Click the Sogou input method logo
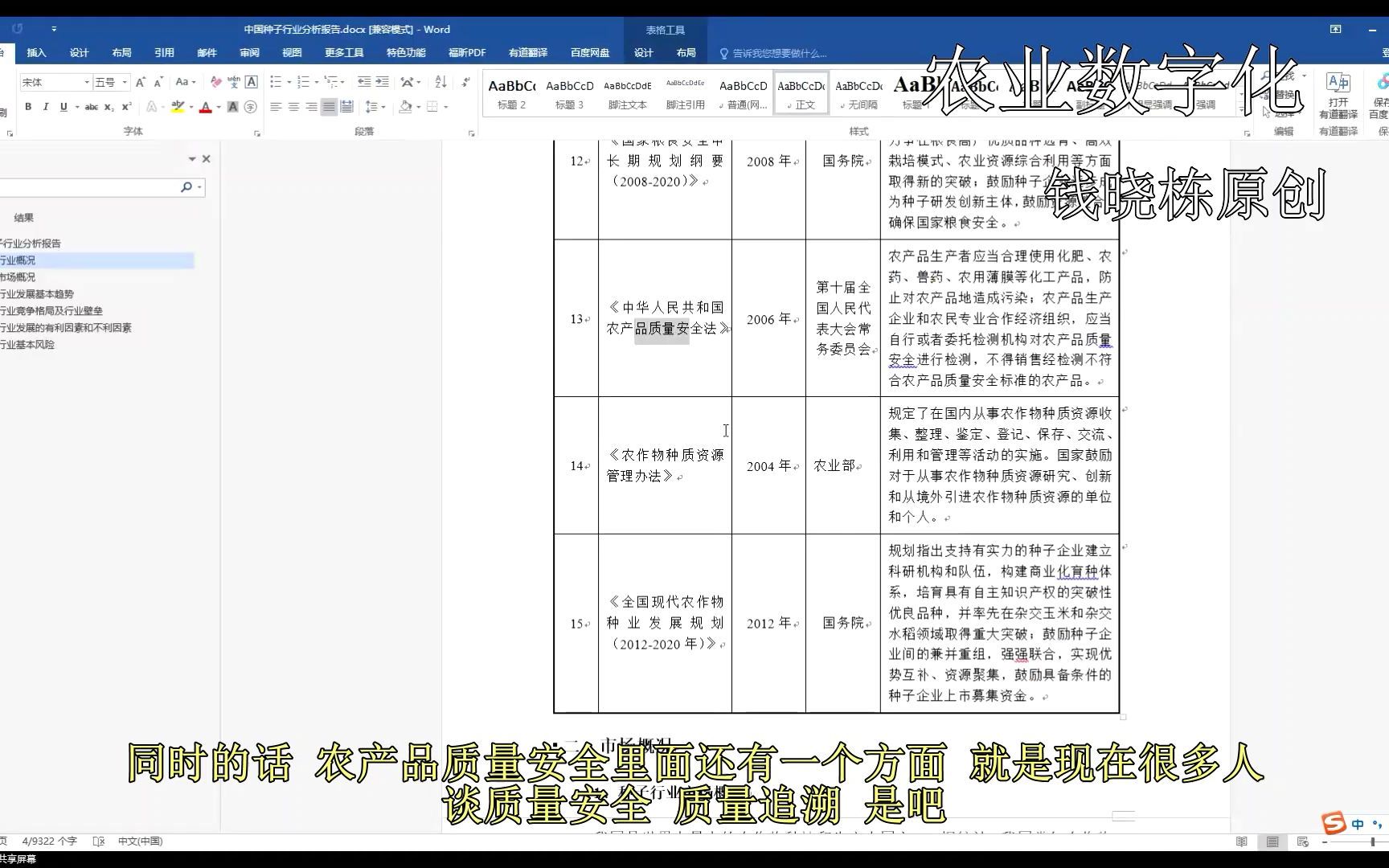Screen dimensions: 1389x868 pyautogui.click(x=1334, y=823)
